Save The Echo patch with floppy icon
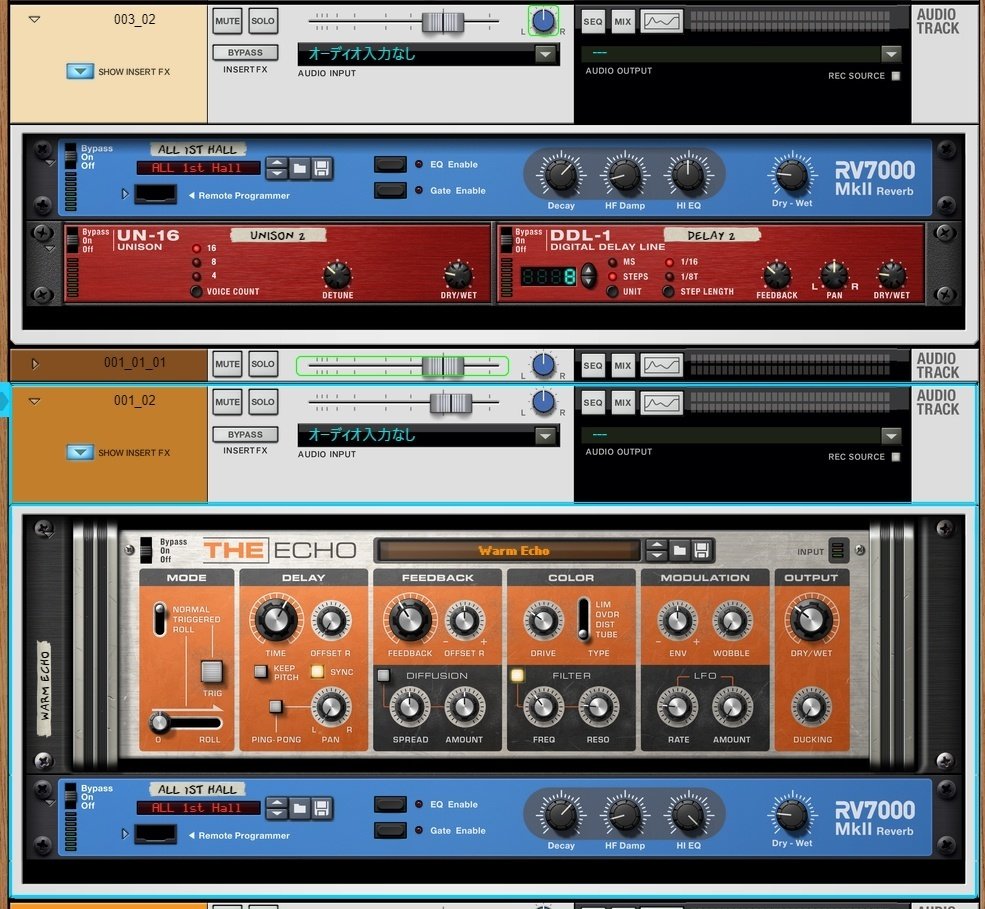985x909 pixels. (702, 550)
